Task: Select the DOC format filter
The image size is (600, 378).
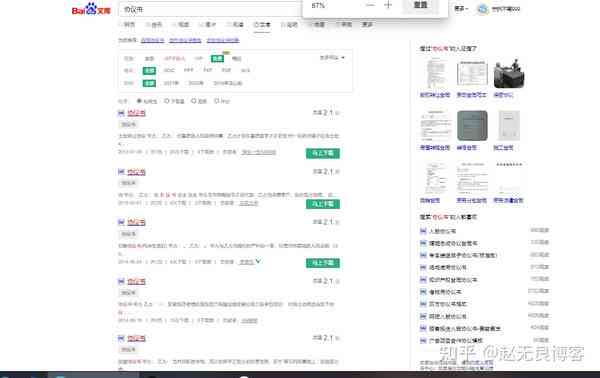Action: coord(169,70)
